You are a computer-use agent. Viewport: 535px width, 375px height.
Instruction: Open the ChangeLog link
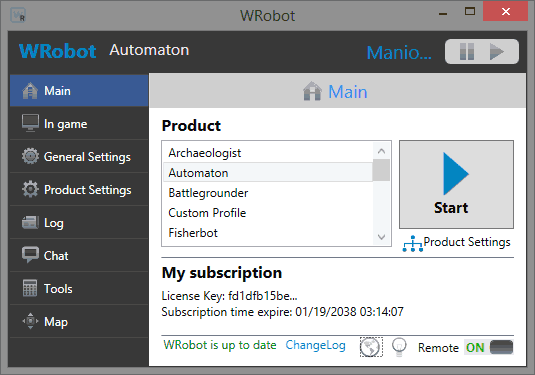pyautogui.click(x=316, y=345)
